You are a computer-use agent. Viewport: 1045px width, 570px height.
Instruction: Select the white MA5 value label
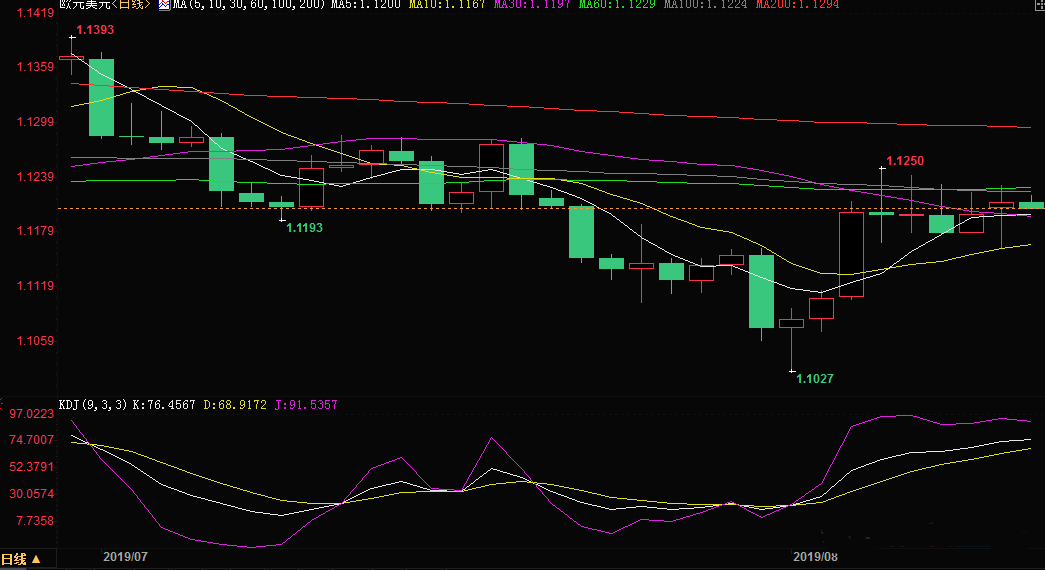tap(367, 5)
